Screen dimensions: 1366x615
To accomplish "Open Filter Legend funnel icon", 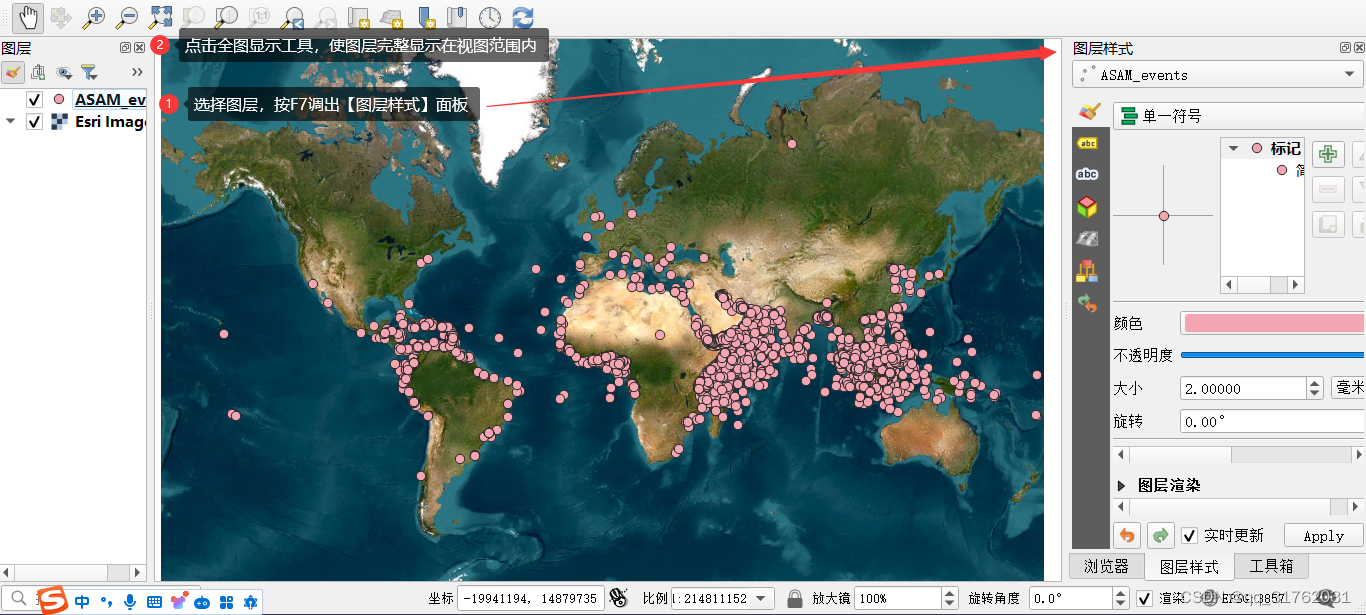I will [89, 72].
